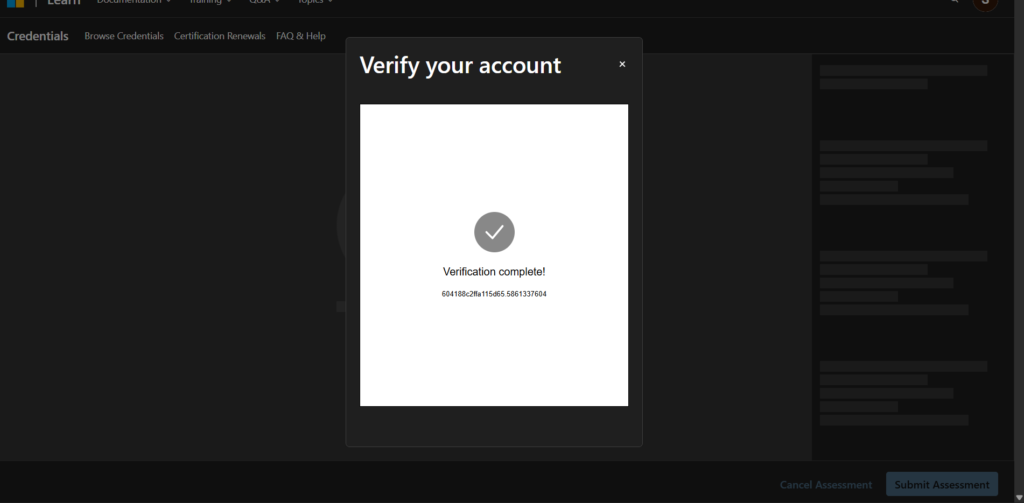Image resolution: width=1024 pixels, height=503 pixels.
Task: Open the user profile avatar
Action: pos(985,3)
